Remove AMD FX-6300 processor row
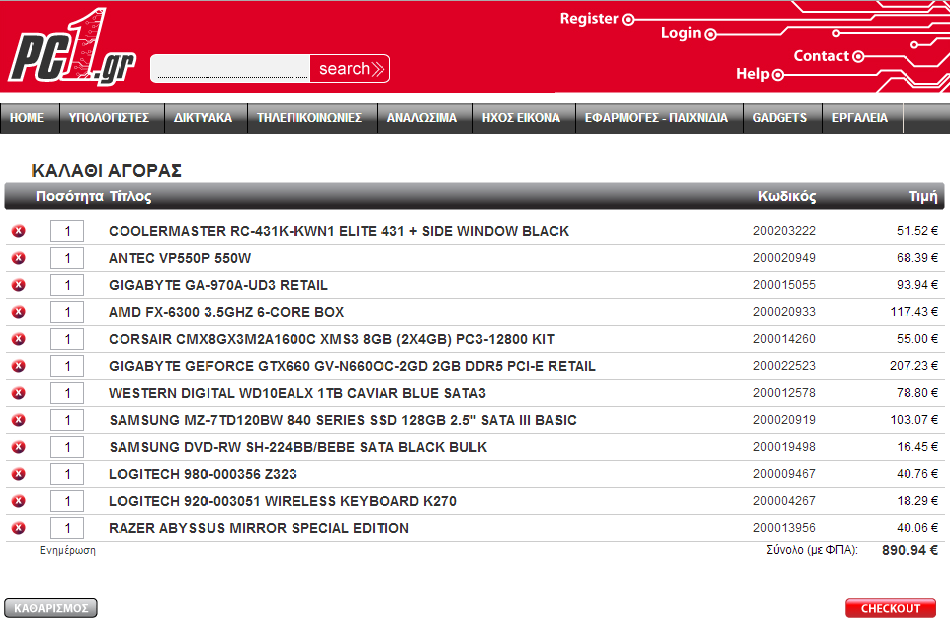950x628 pixels. (19, 312)
